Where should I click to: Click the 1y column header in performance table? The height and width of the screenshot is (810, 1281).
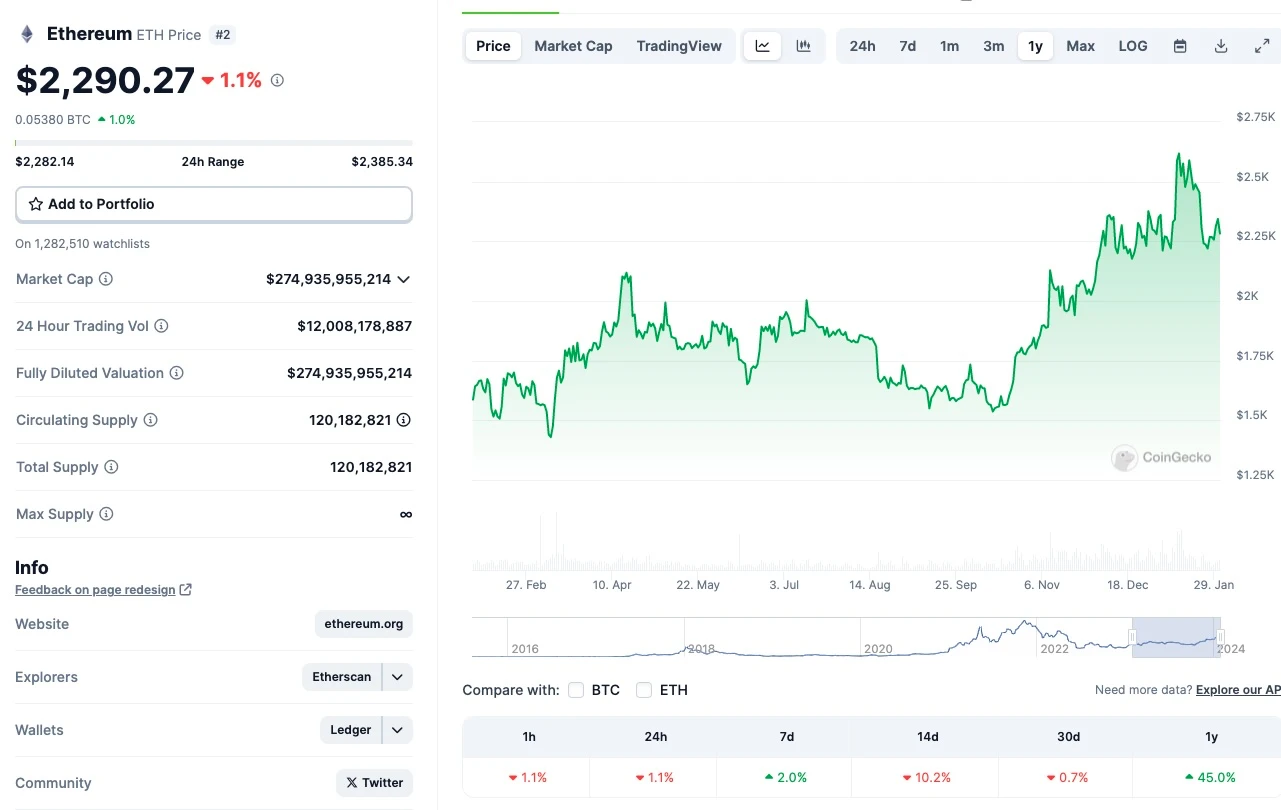pyautogui.click(x=1211, y=737)
